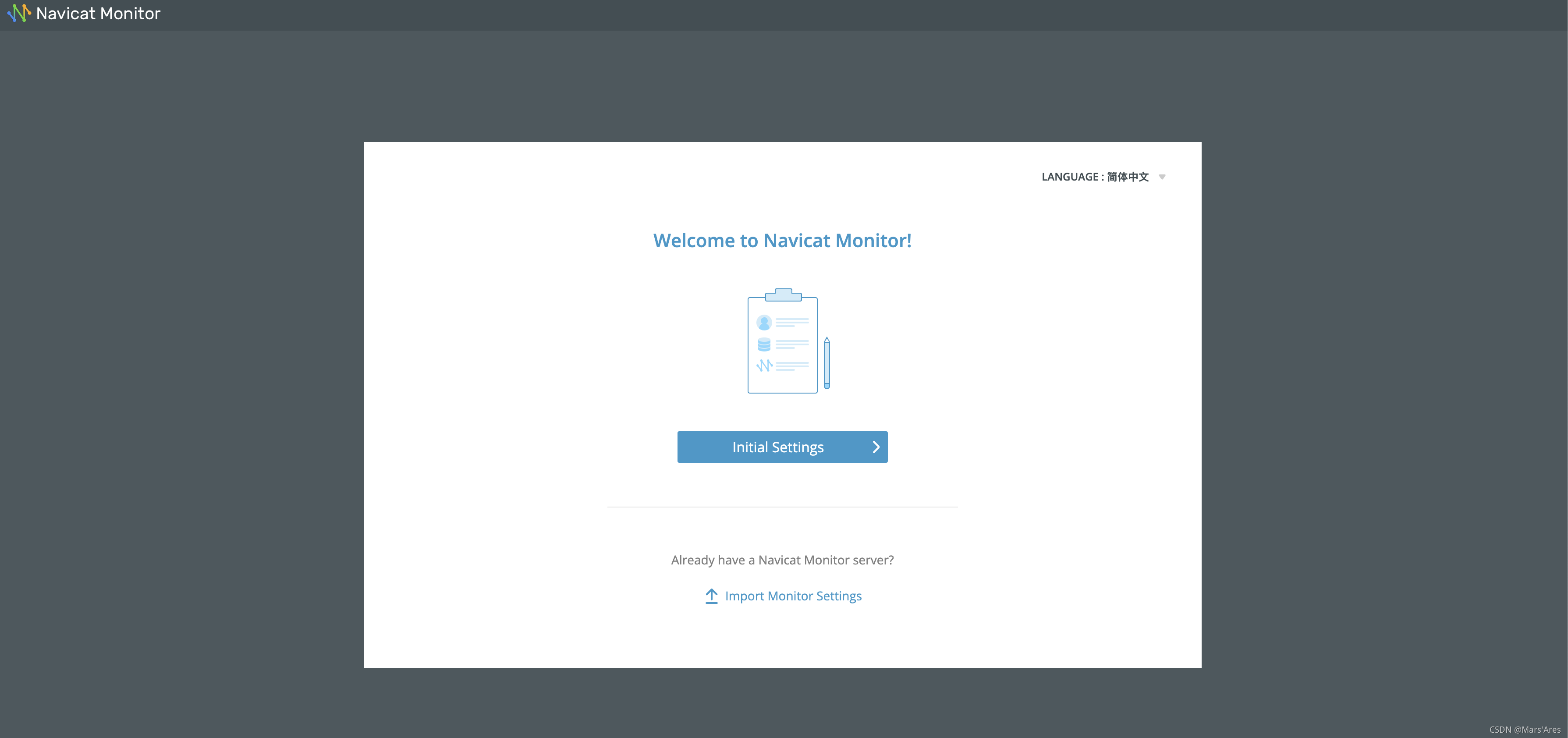Click the horizontal divider line
The width and height of the screenshot is (1568, 738).
tap(782, 507)
